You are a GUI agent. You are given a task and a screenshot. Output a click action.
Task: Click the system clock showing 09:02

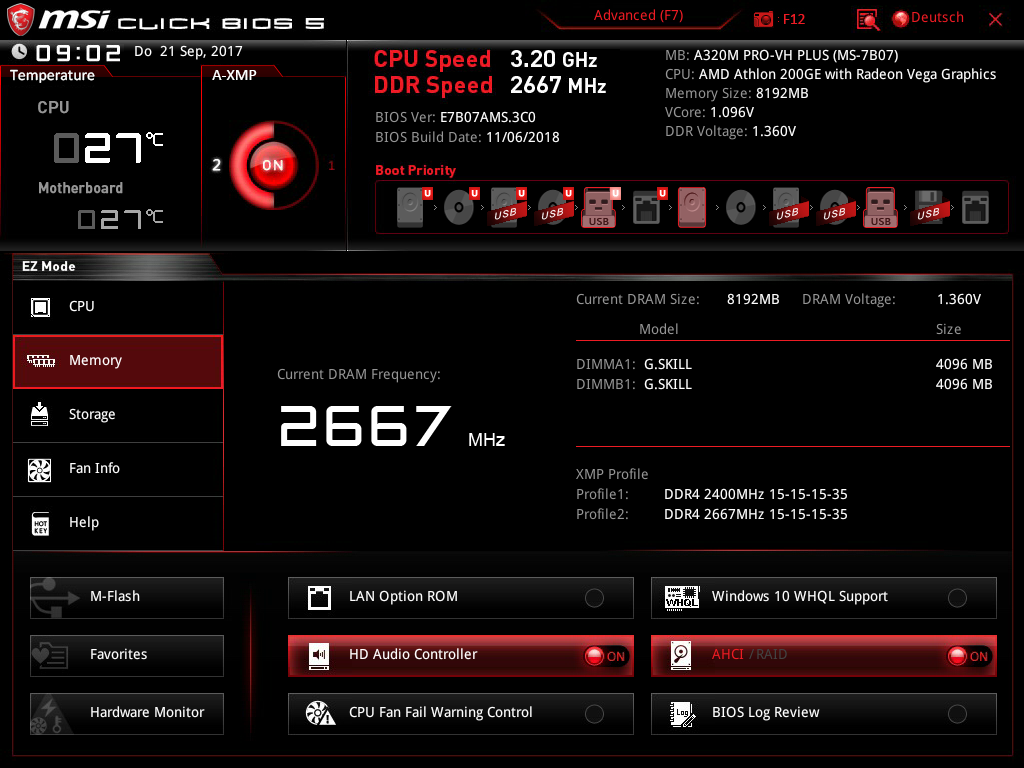click(78, 53)
